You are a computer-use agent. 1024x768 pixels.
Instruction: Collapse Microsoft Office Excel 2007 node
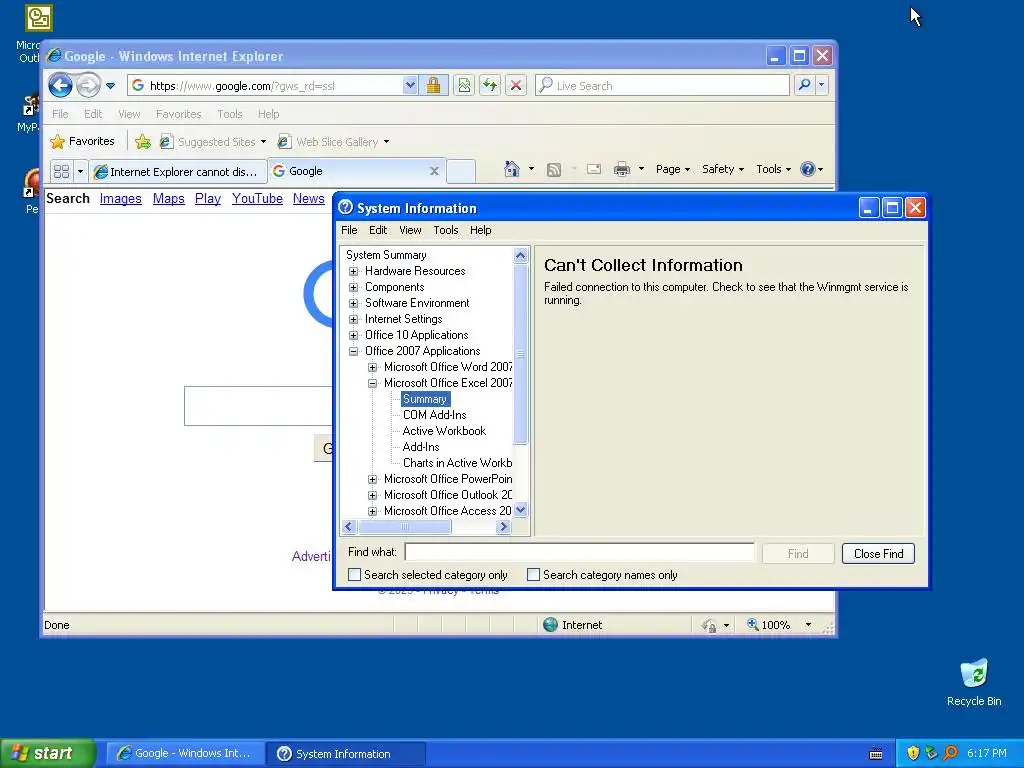pyautogui.click(x=372, y=383)
